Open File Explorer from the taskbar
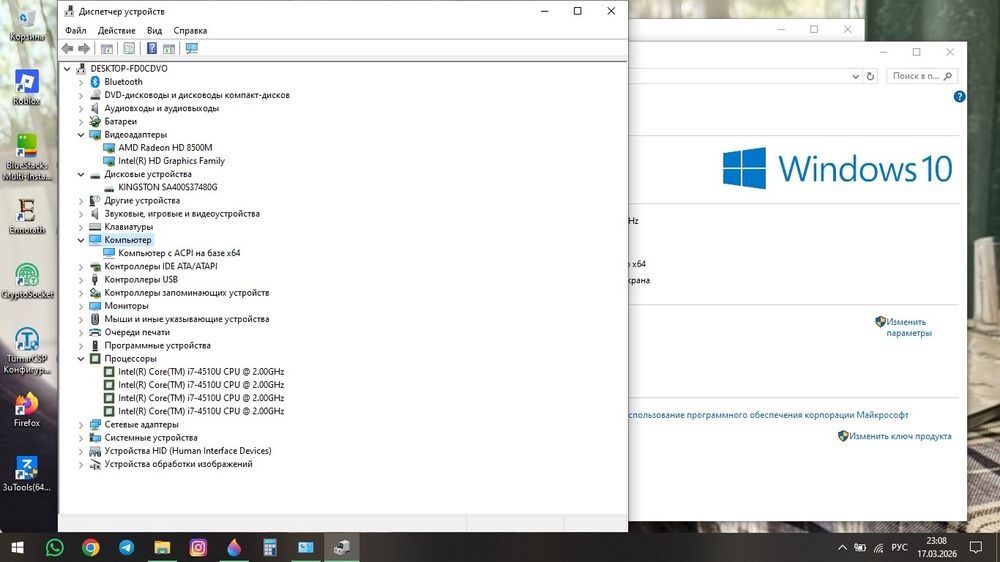The width and height of the screenshot is (1000, 562). point(162,547)
